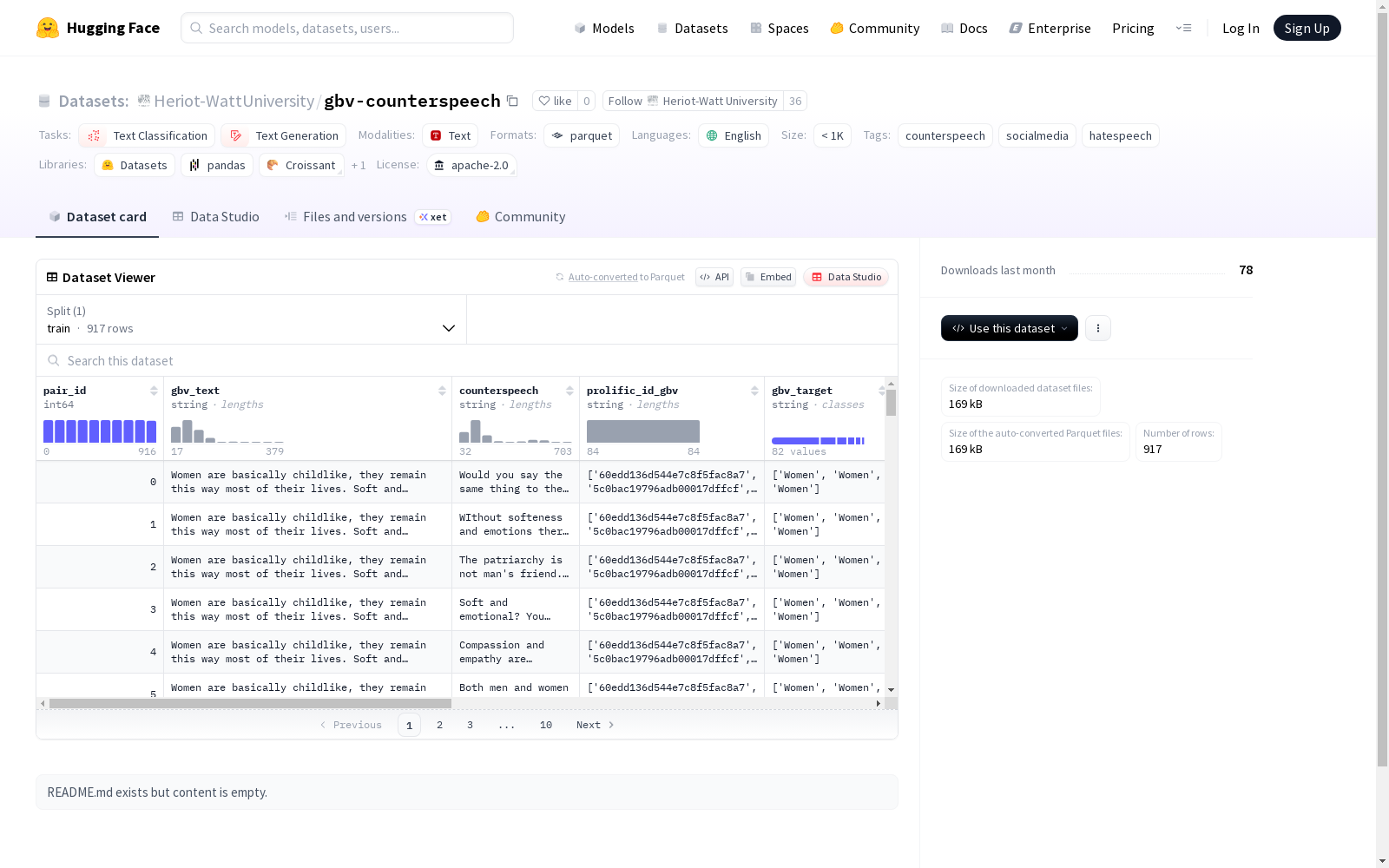Click the Heriot-WattUniversity organization avatar icon
This screenshot has height=868, width=1389.
[144, 101]
